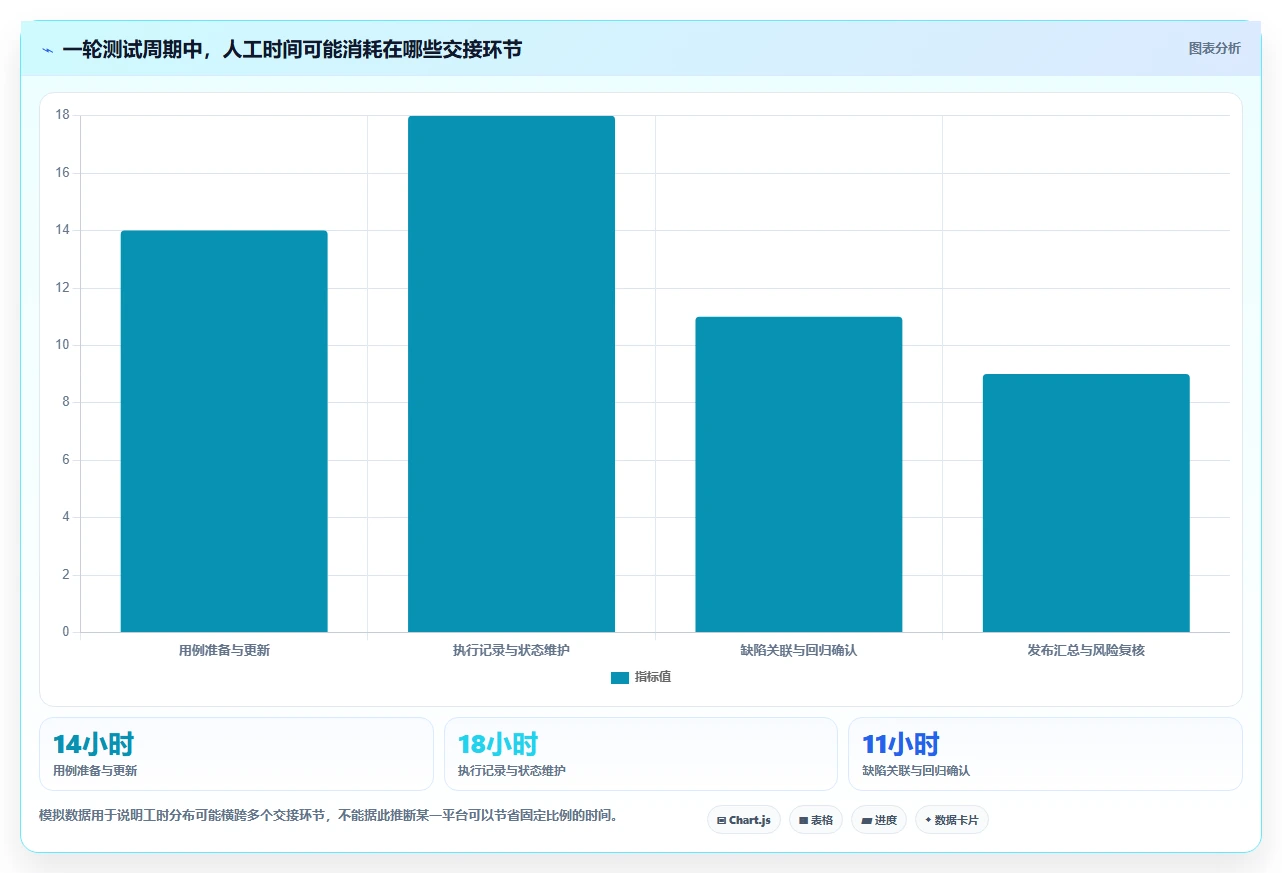The image size is (1282, 873).
Task: Click the chart title about 交接环节
Action: click(x=292, y=49)
